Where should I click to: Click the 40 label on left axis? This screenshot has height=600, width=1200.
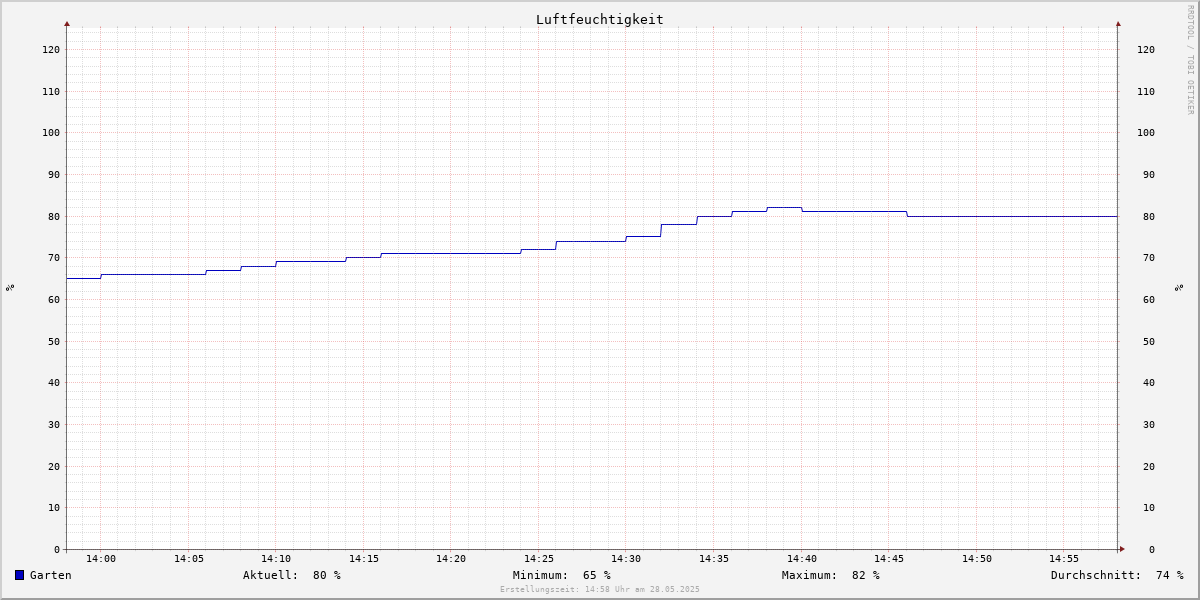[54, 382]
